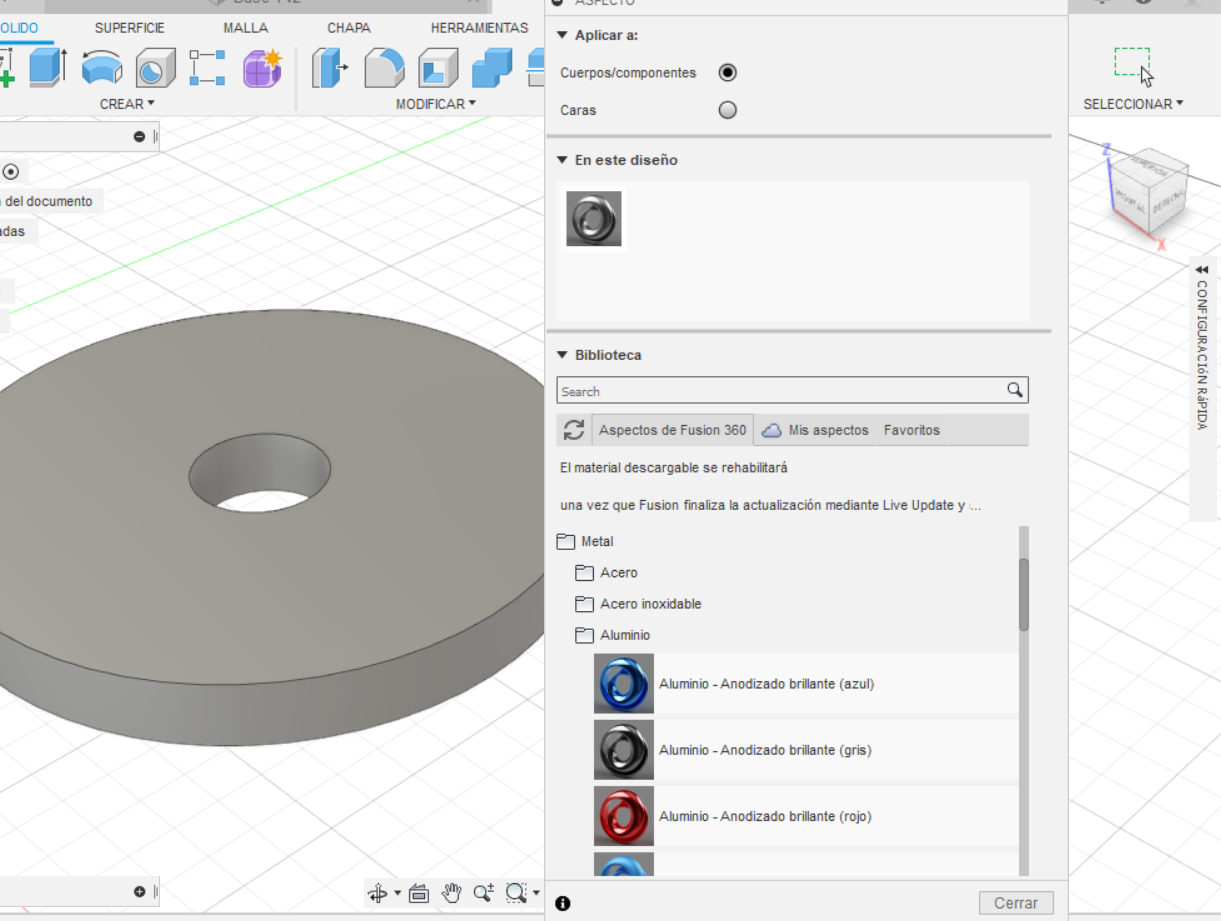Image resolution: width=1221 pixels, height=921 pixels.
Task: Collapse the Aplicar a section
Action: coord(562,35)
